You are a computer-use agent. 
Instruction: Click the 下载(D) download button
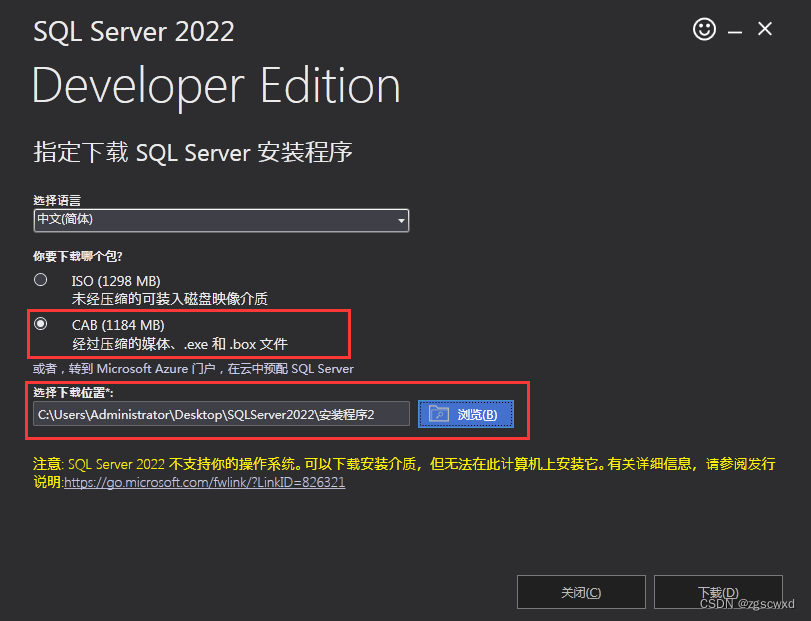coord(718,592)
